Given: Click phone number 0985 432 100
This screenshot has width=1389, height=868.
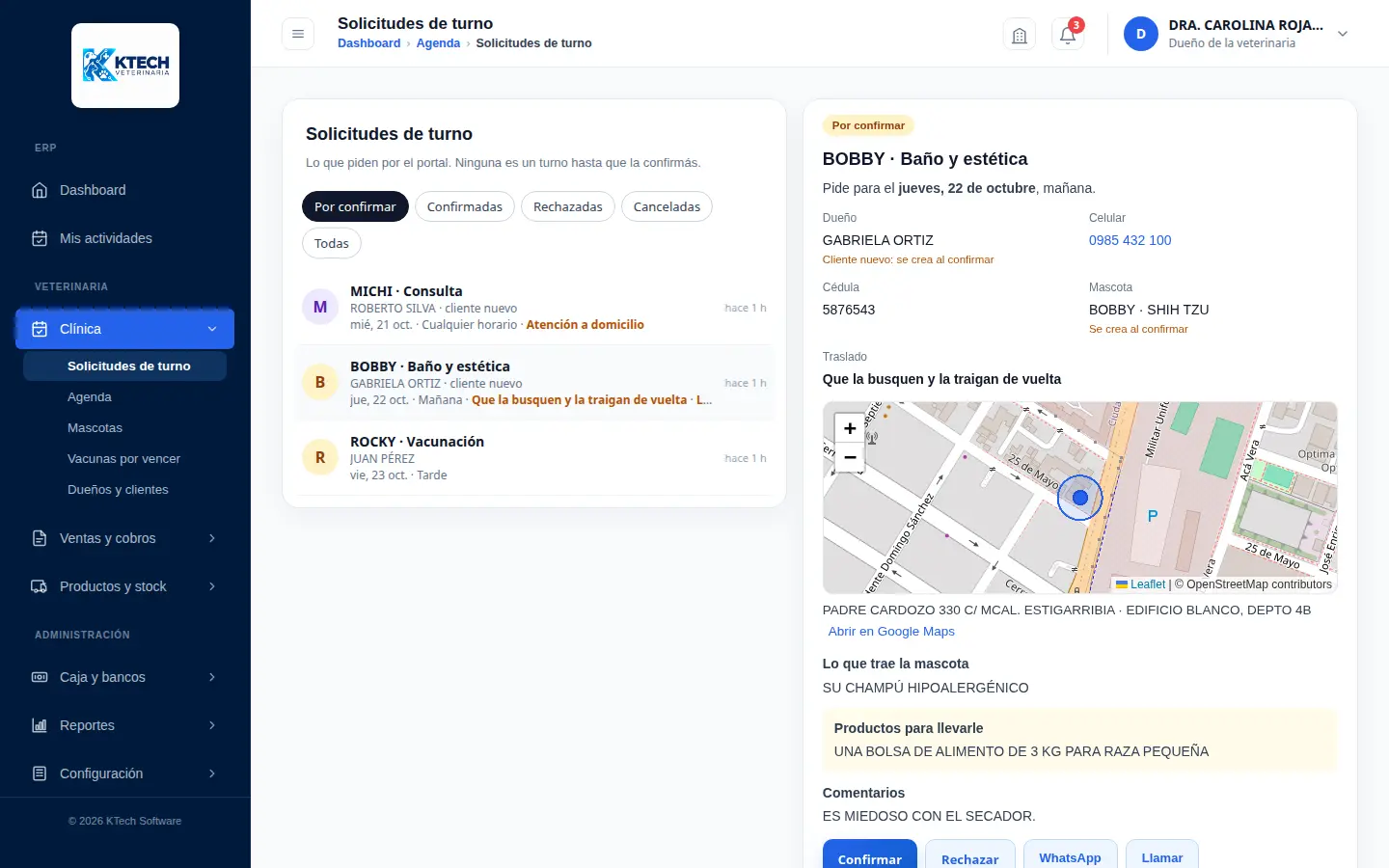Looking at the screenshot, I should click(1130, 240).
